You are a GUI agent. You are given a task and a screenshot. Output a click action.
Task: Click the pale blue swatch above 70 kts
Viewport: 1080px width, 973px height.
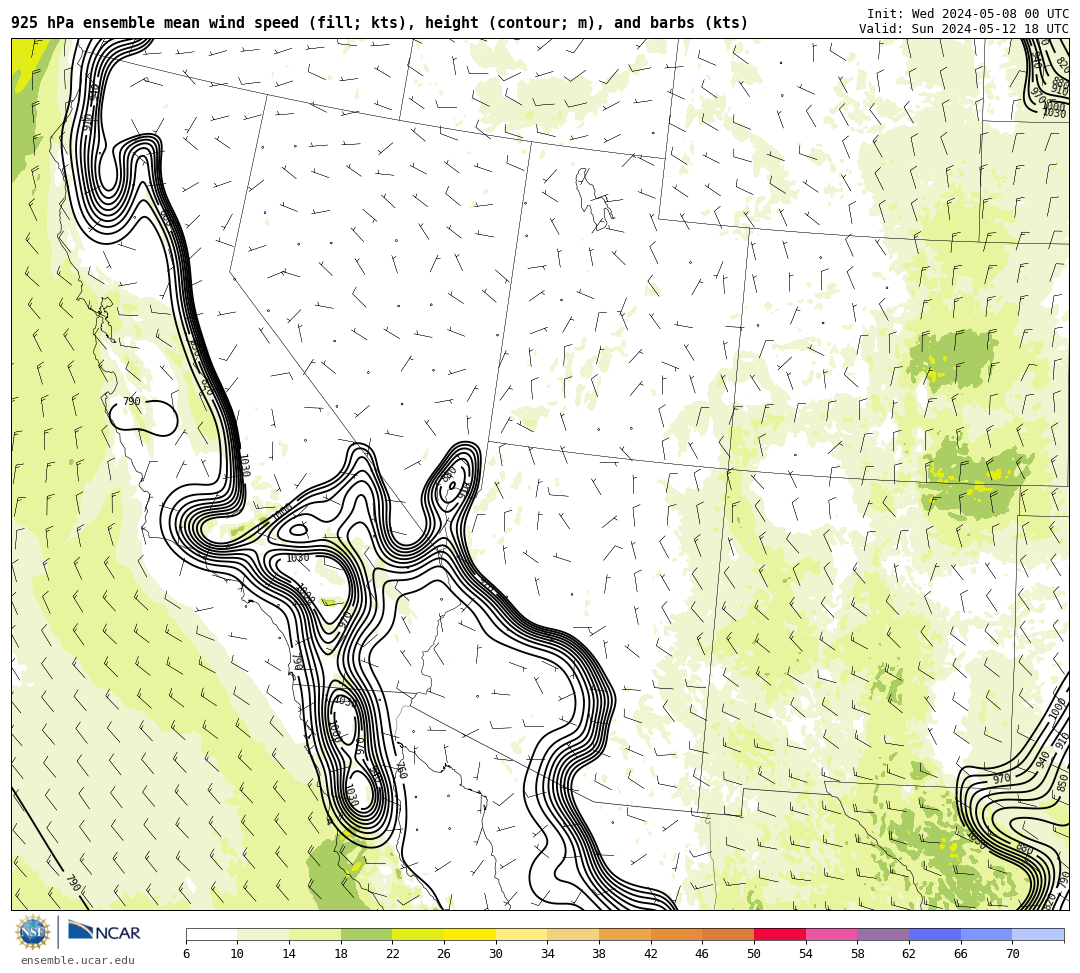click(x=1038, y=934)
